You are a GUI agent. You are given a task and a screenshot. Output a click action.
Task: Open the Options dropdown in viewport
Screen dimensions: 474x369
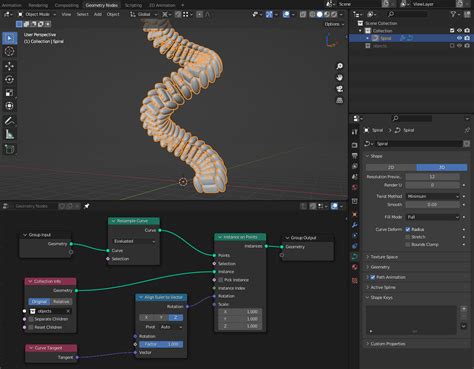(x=334, y=24)
